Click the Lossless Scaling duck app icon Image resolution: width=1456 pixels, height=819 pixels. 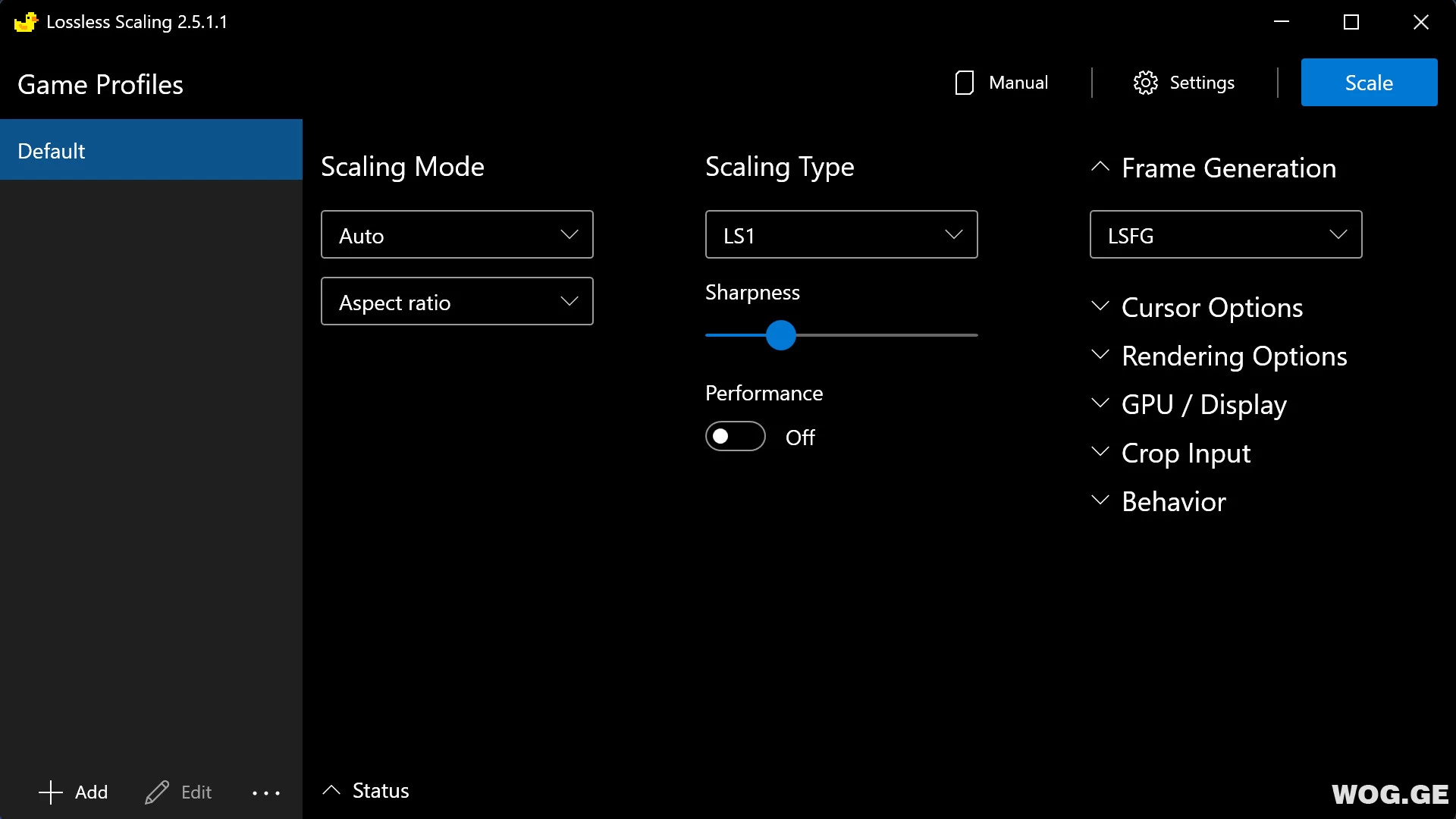[26, 22]
